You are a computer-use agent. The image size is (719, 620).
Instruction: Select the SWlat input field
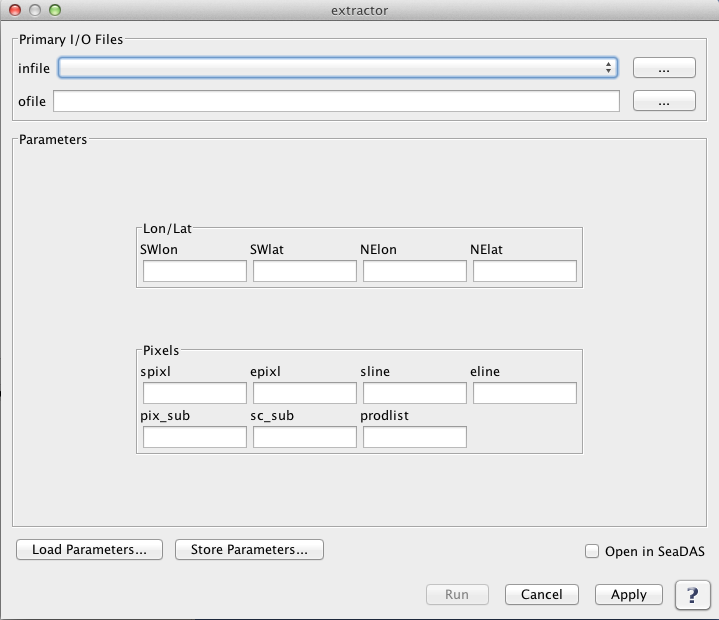(305, 271)
